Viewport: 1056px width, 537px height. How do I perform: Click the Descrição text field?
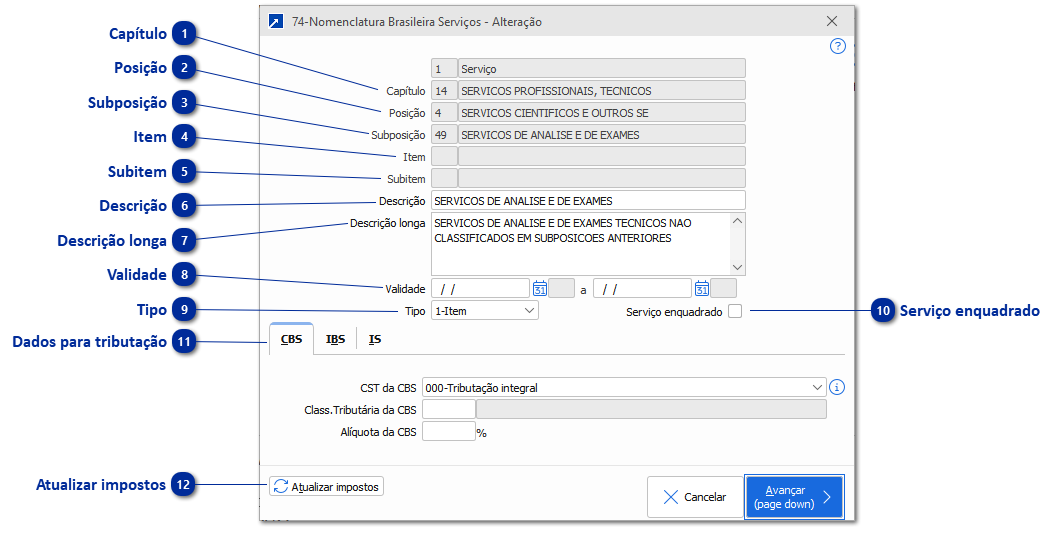(x=588, y=201)
